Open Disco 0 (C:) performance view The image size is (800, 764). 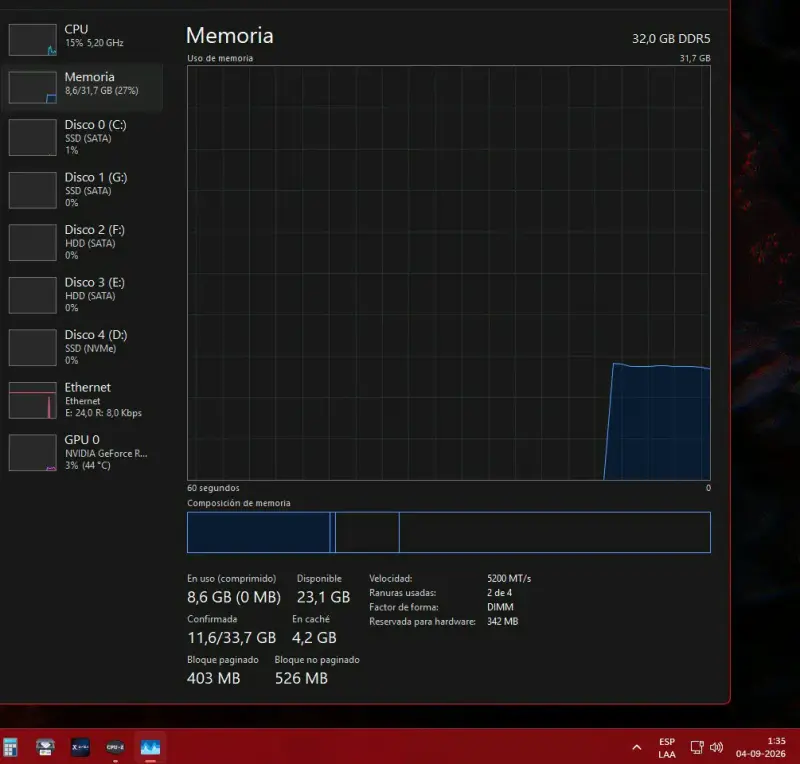(x=82, y=137)
